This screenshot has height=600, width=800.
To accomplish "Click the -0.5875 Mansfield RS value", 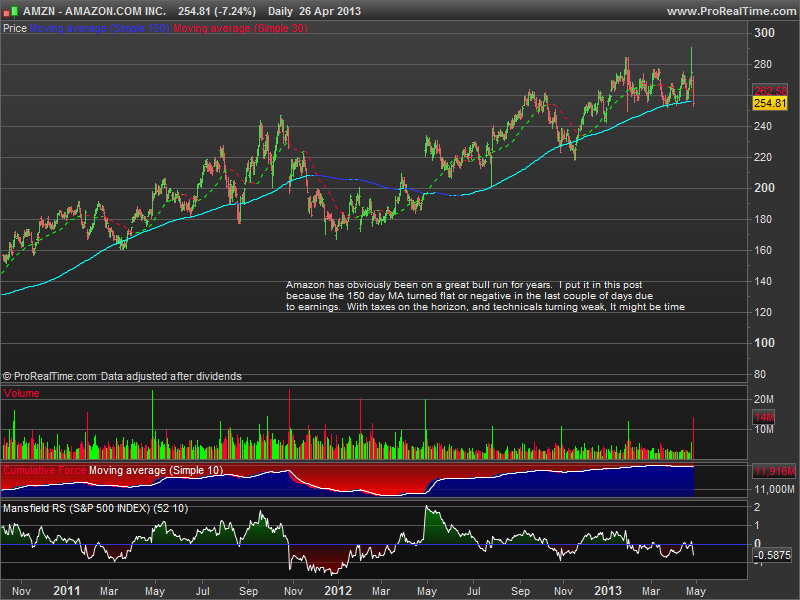I will point(772,555).
